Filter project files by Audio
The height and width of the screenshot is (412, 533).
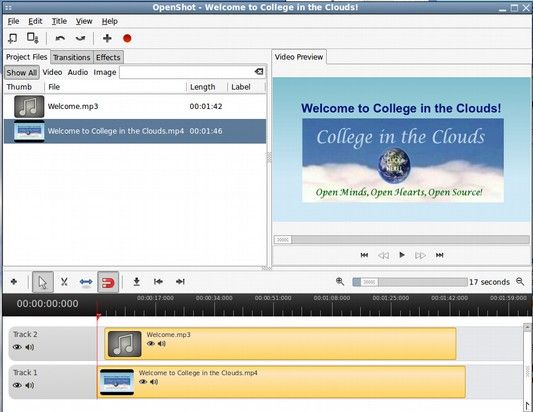[78, 72]
